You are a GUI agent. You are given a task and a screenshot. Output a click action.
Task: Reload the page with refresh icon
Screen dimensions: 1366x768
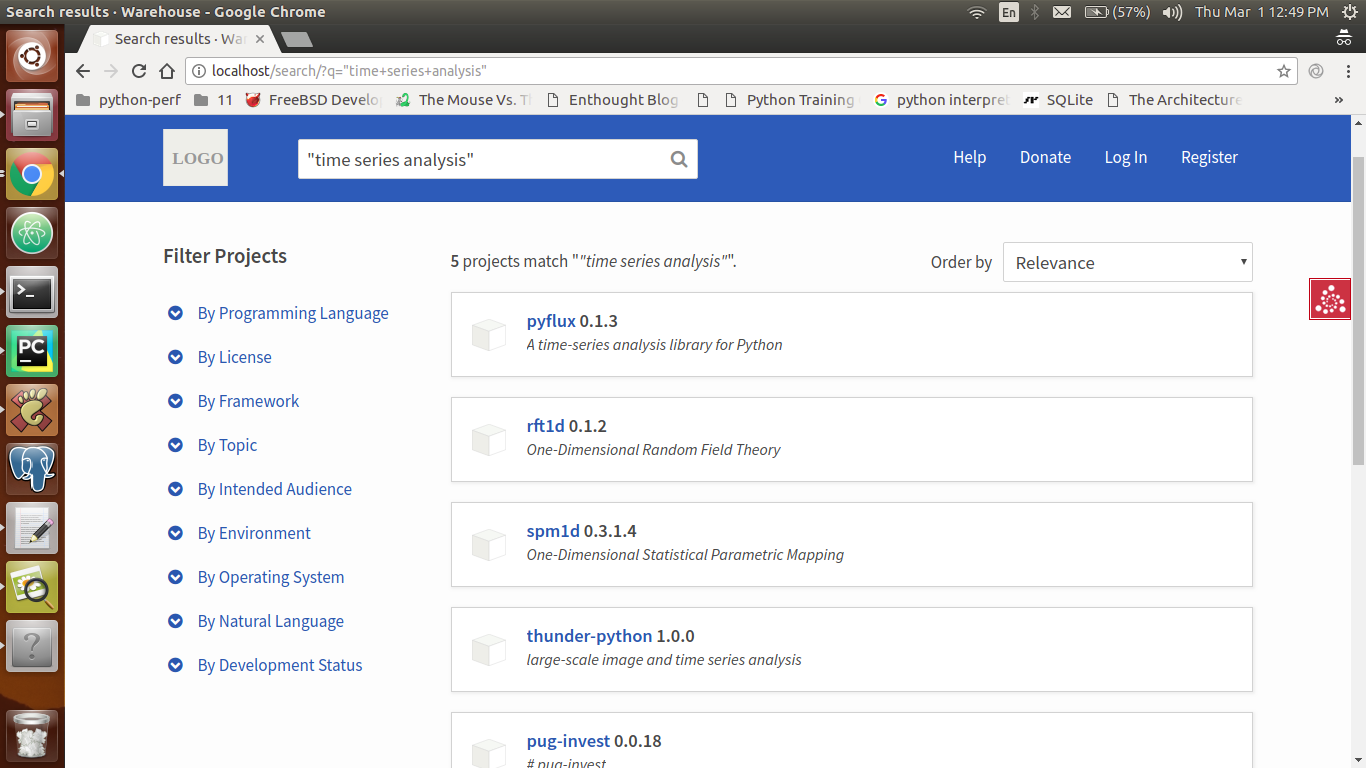(x=139, y=71)
